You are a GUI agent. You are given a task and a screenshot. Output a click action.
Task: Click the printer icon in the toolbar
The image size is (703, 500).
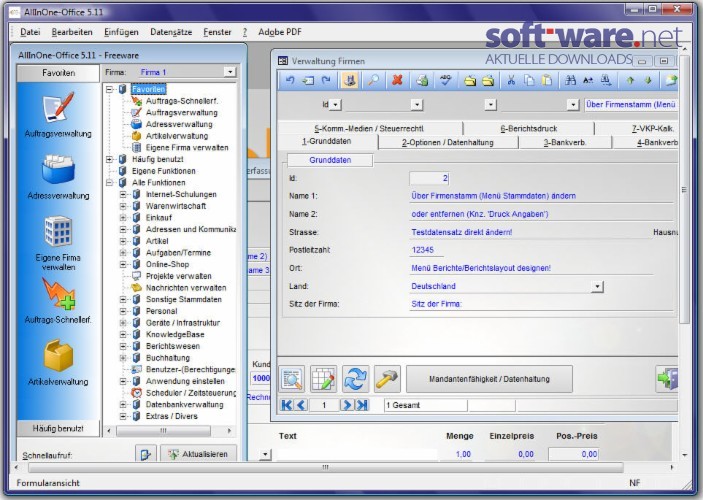click(422, 80)
